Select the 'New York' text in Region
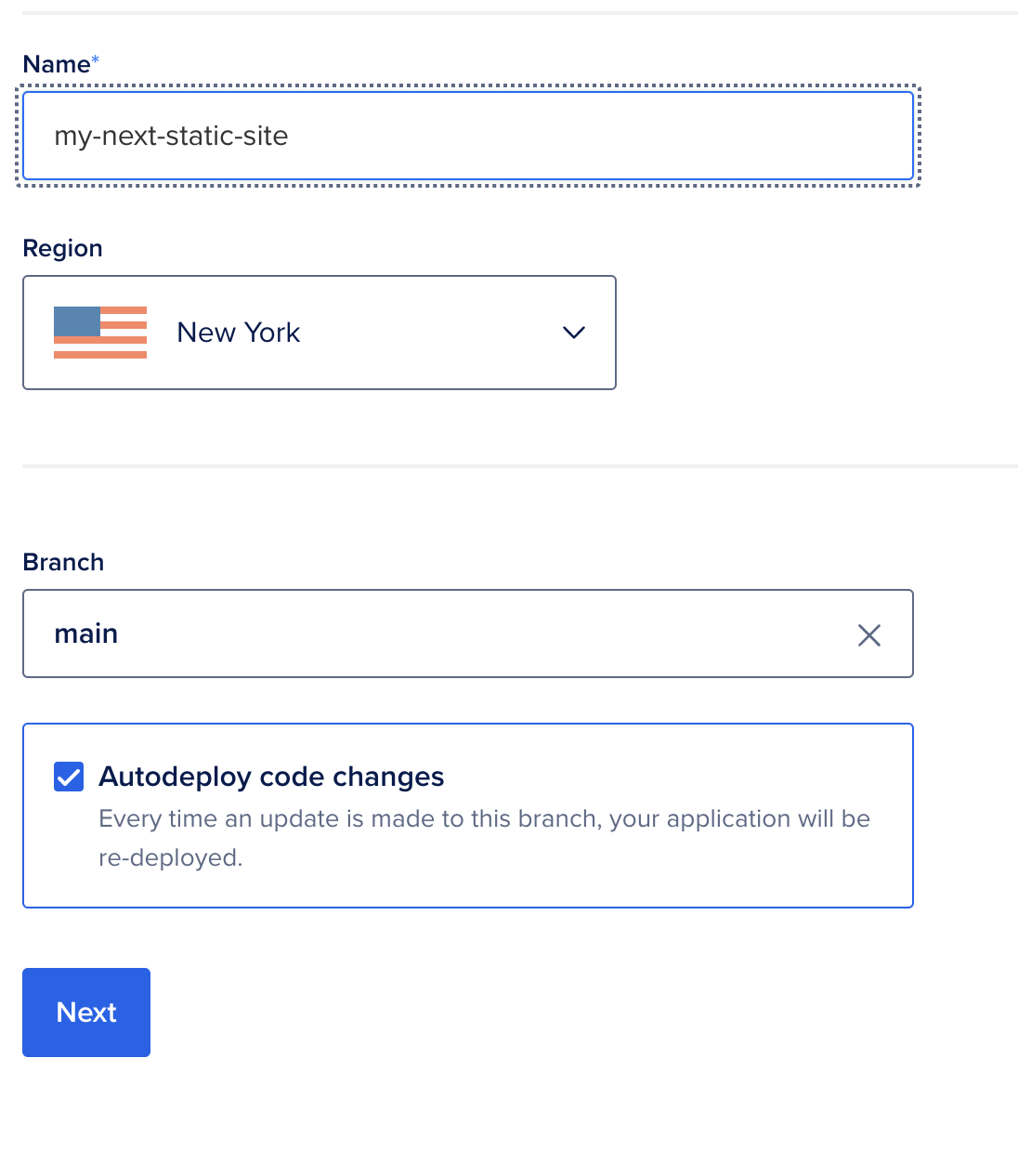Viewport: 1018px width, 1176px height. [x=239, y=333]
